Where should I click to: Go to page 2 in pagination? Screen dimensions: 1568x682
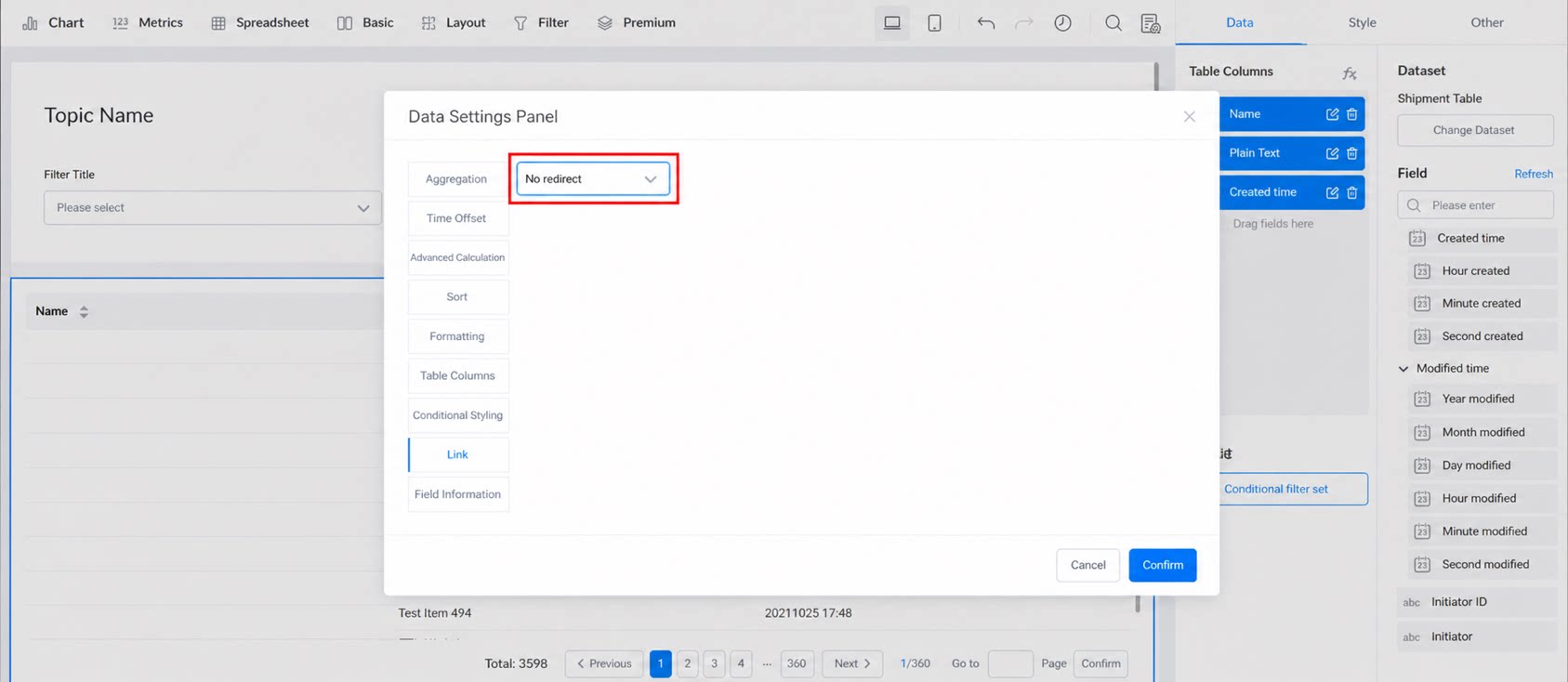tap(688, 663)
